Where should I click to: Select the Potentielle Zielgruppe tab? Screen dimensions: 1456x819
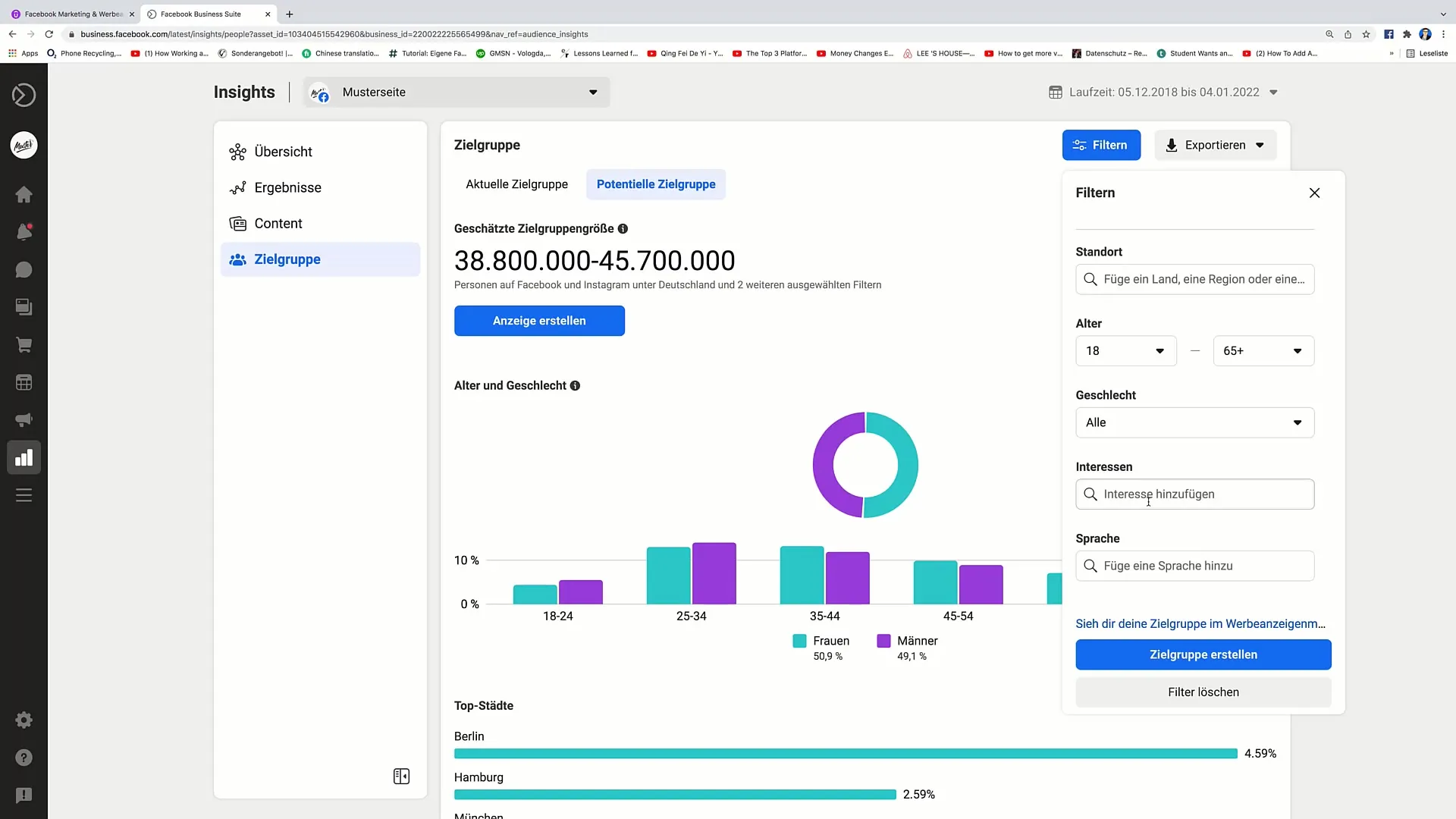click(x=656, y=184)
